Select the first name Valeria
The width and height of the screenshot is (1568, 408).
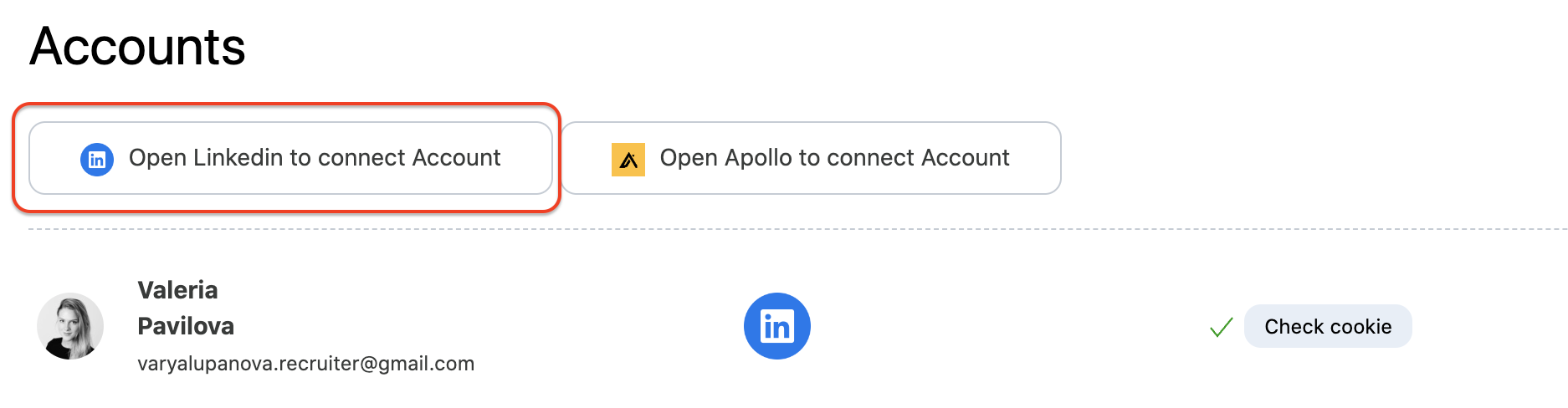pos(177,290)
